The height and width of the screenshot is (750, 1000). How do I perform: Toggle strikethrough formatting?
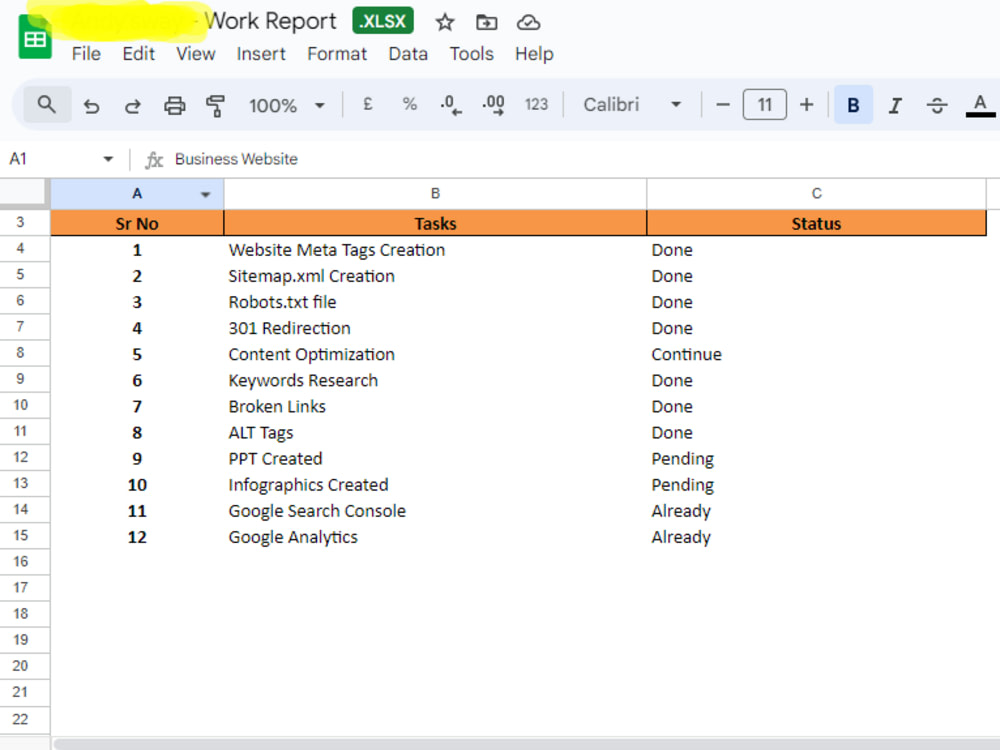pos(936,105)
